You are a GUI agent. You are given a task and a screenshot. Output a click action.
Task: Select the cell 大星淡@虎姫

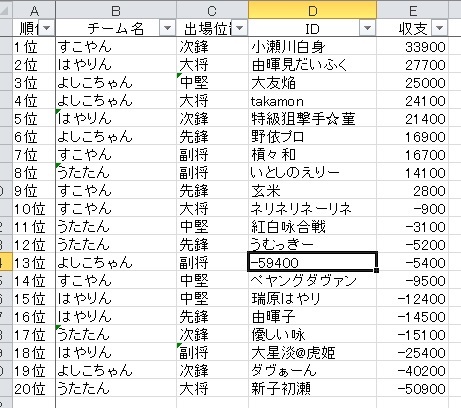coord(312,353)
